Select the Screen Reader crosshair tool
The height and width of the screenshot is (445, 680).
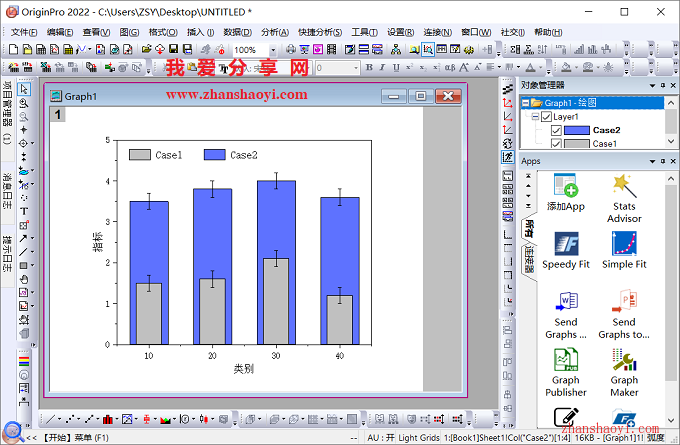tap(24, 130)
